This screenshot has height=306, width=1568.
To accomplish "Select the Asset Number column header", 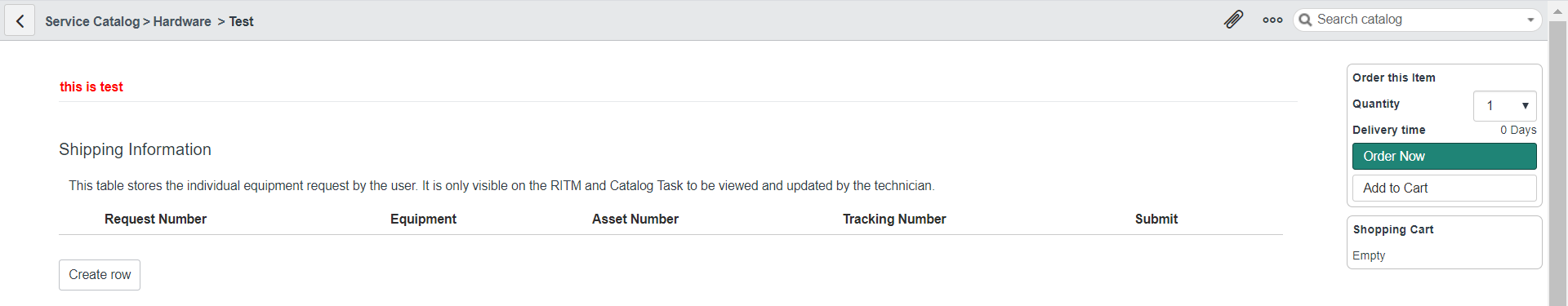I will coord(635,219).
